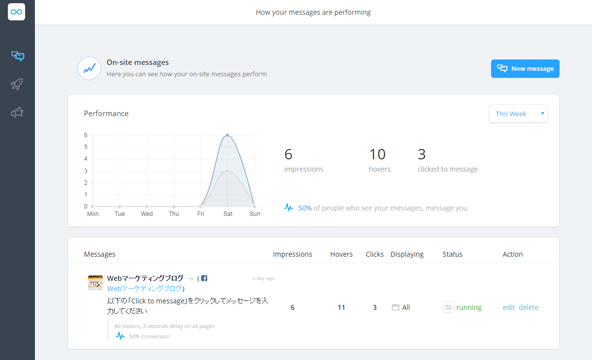592x360 pixels.
Task: Click the New message button
Action: click(x=525, y=69)
